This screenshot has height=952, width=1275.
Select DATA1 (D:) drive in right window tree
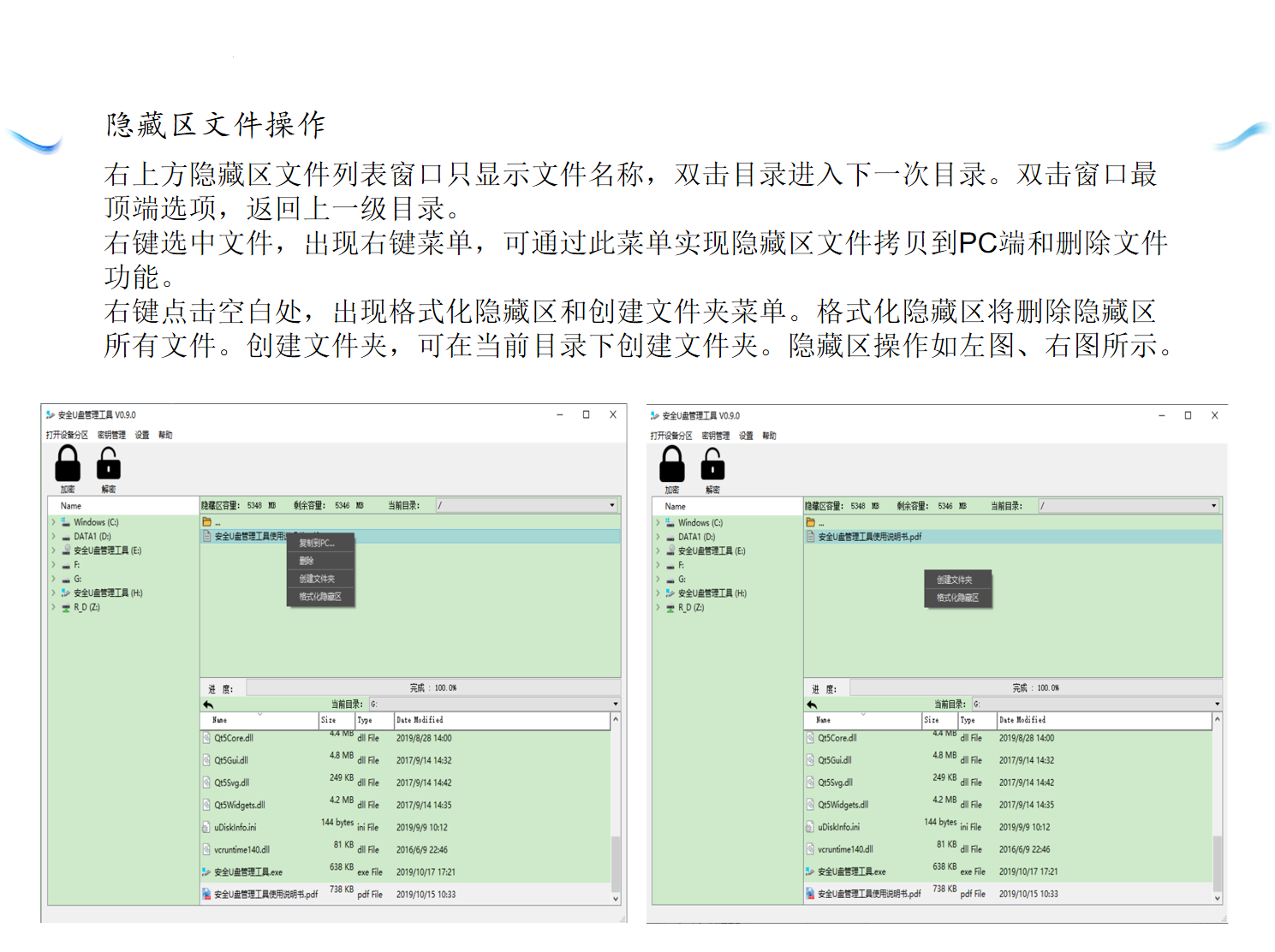click(696, 537)
